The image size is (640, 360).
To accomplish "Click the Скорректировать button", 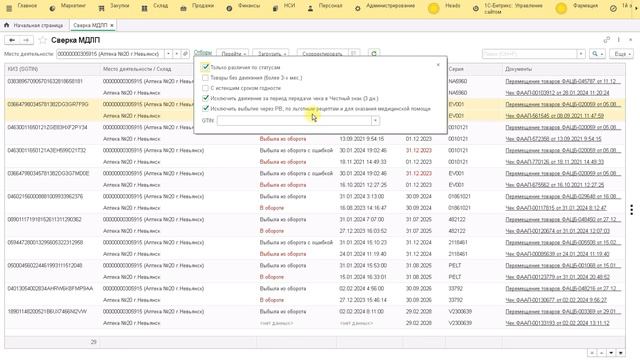I will coord(322,54).
